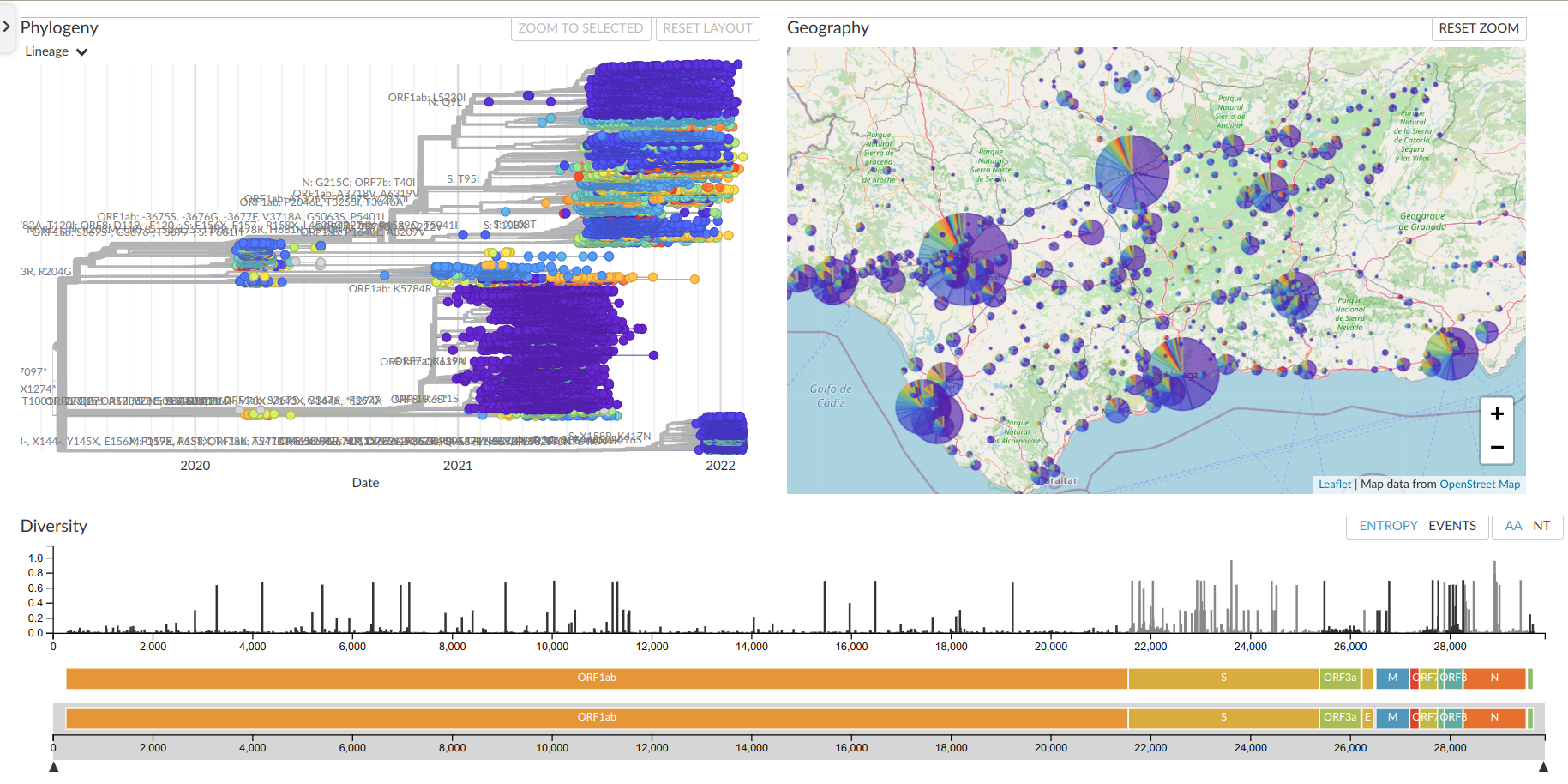Open the sidebar with the chevron arrow
This screenshot has width=1568, height=784.
(x=7, y=27)
